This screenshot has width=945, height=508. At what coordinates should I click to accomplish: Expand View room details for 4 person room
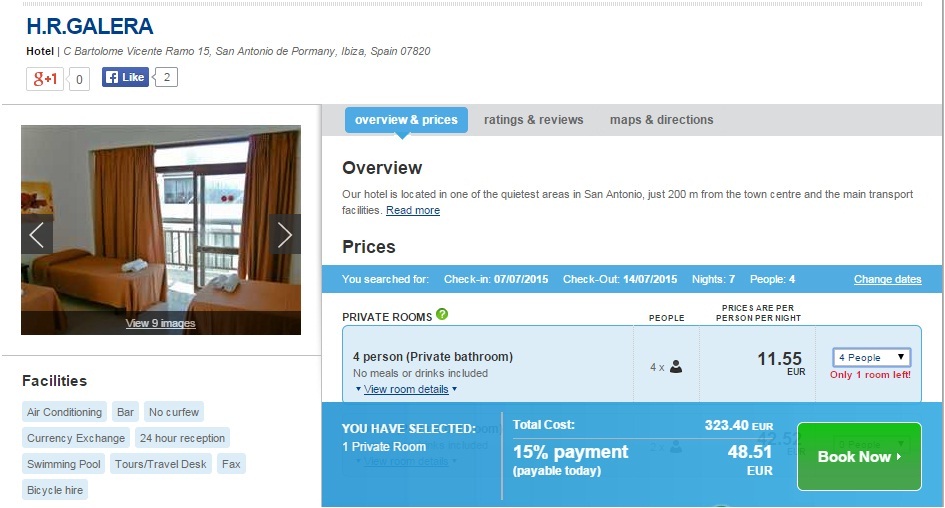pyautogui.click(x=405, y=389)
